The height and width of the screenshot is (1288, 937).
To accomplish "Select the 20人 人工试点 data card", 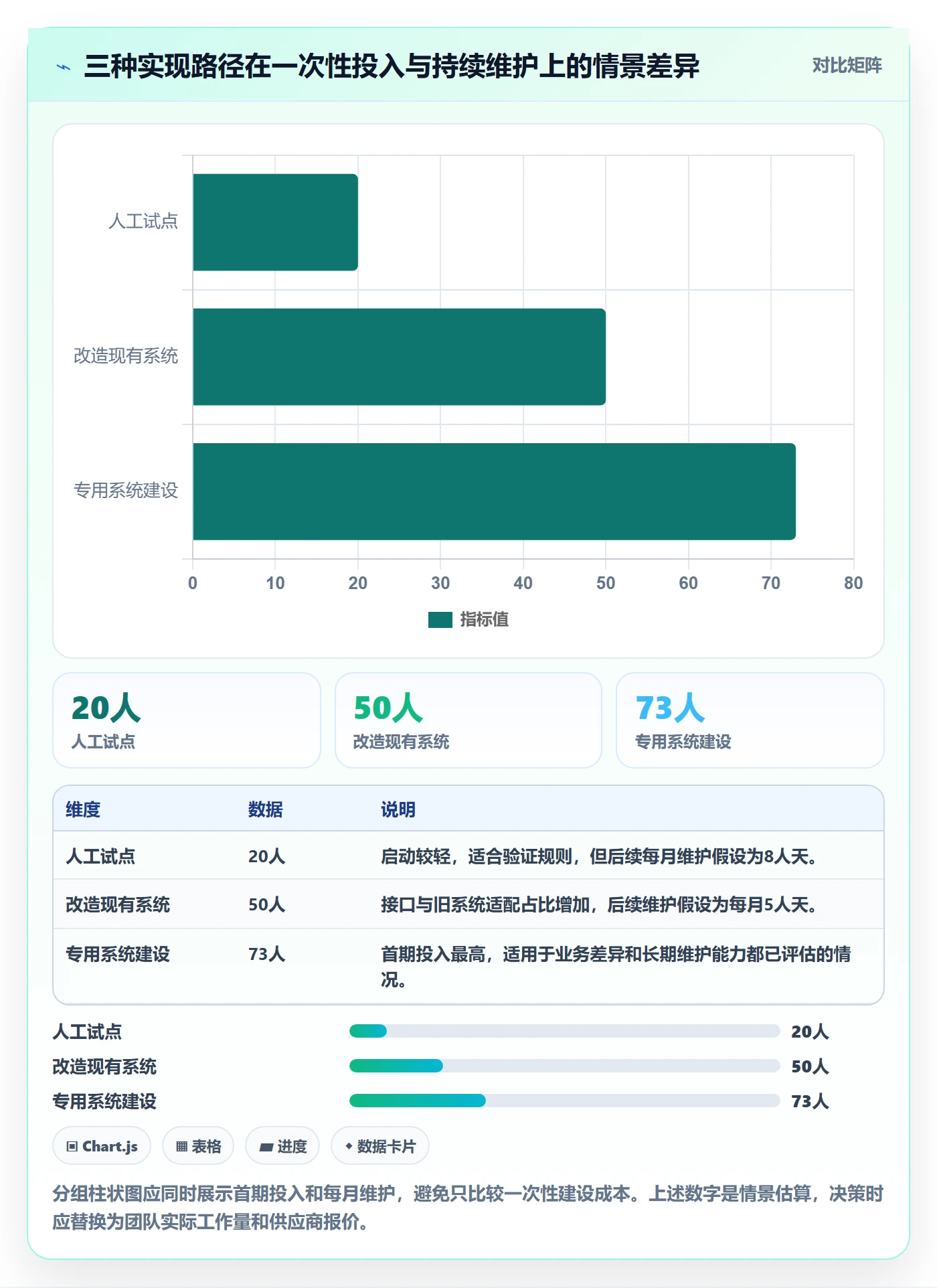I will (187, 720).
